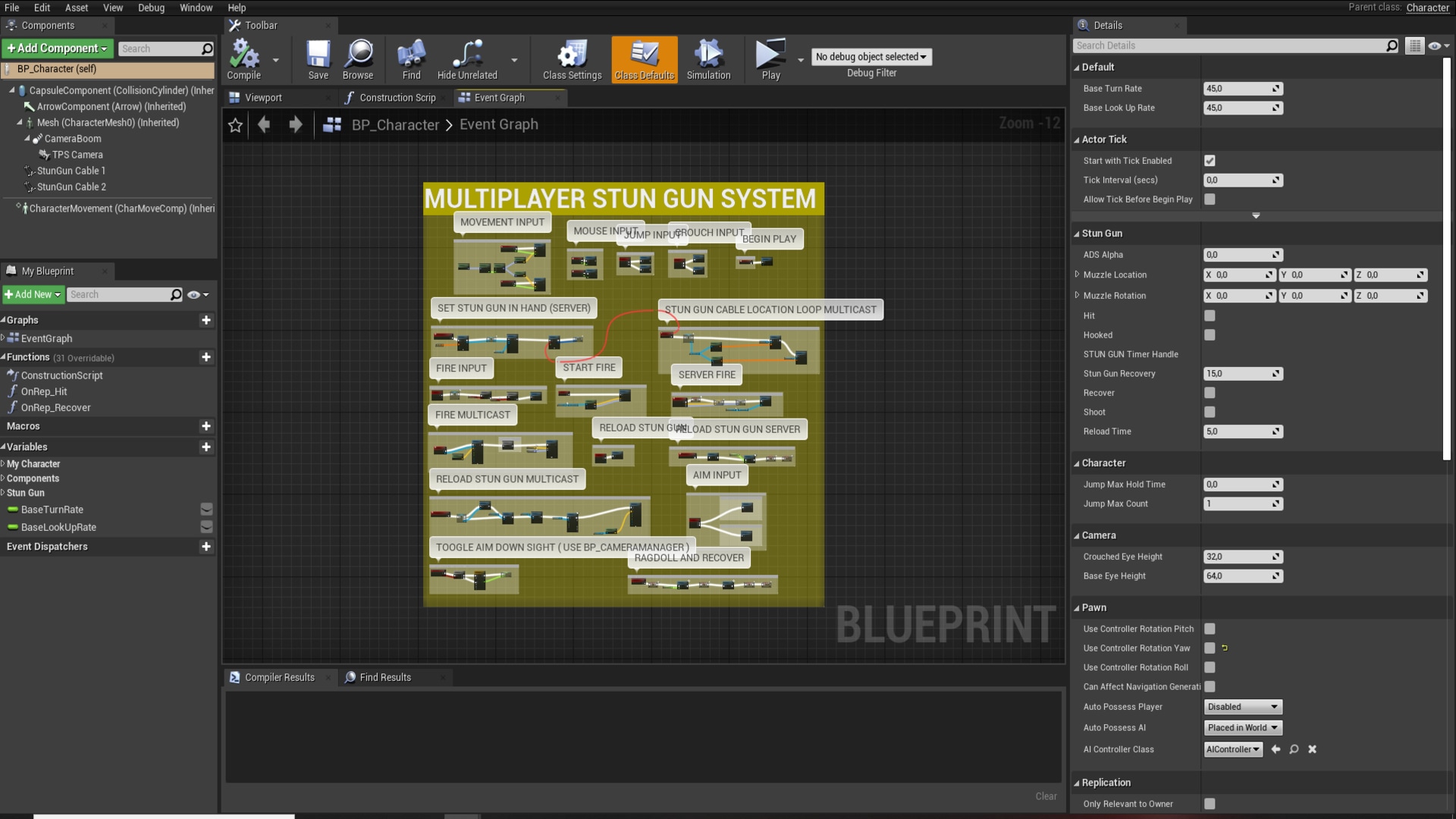Open the Window menu
The width and height of the screenshot is (1456, 819).
[x=196, y=8]
